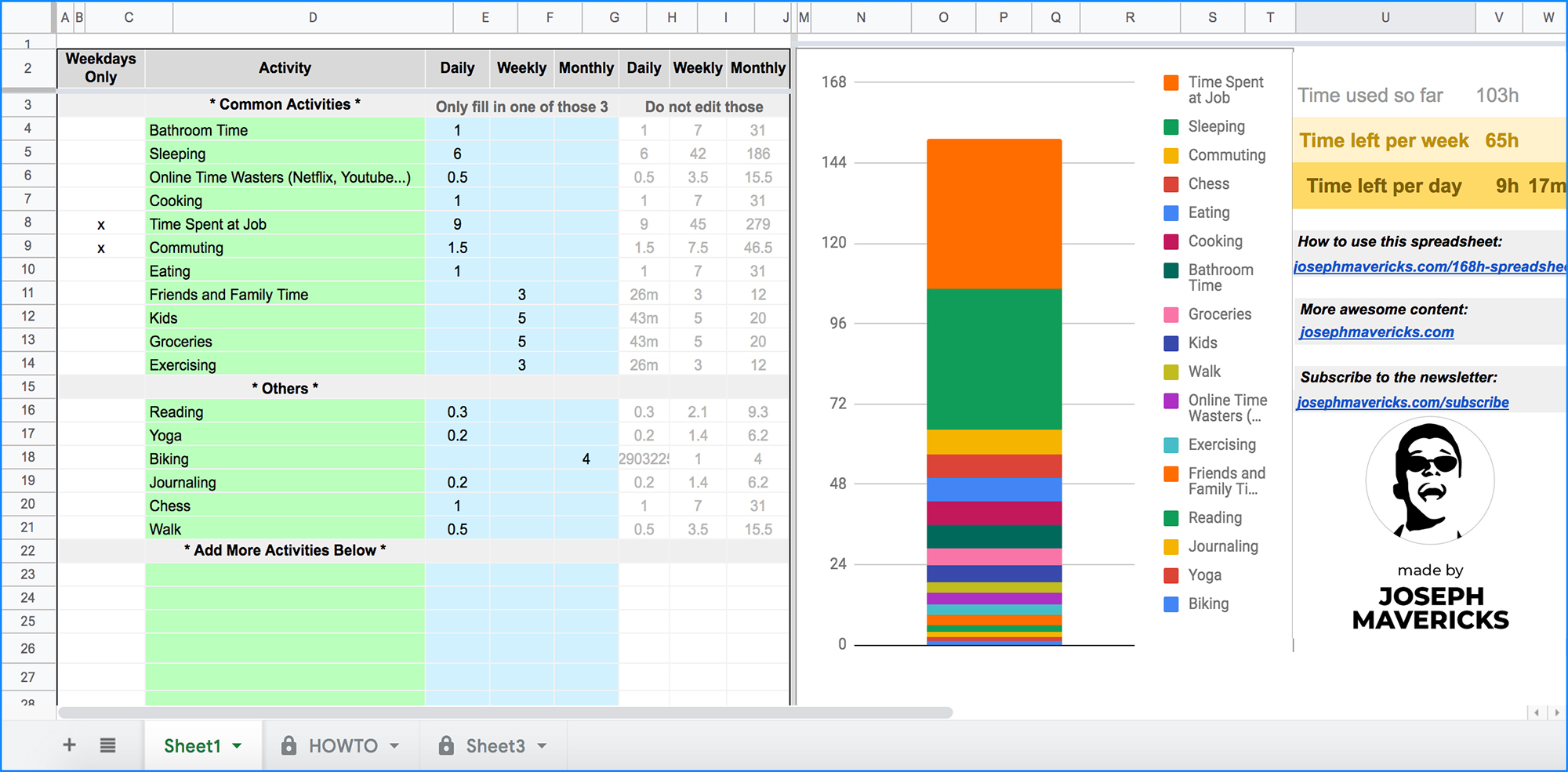This screenshot has height=772, width=1568.
Task: Open the josephmavericks.com/subscribe link
Action: (1403, 402)
